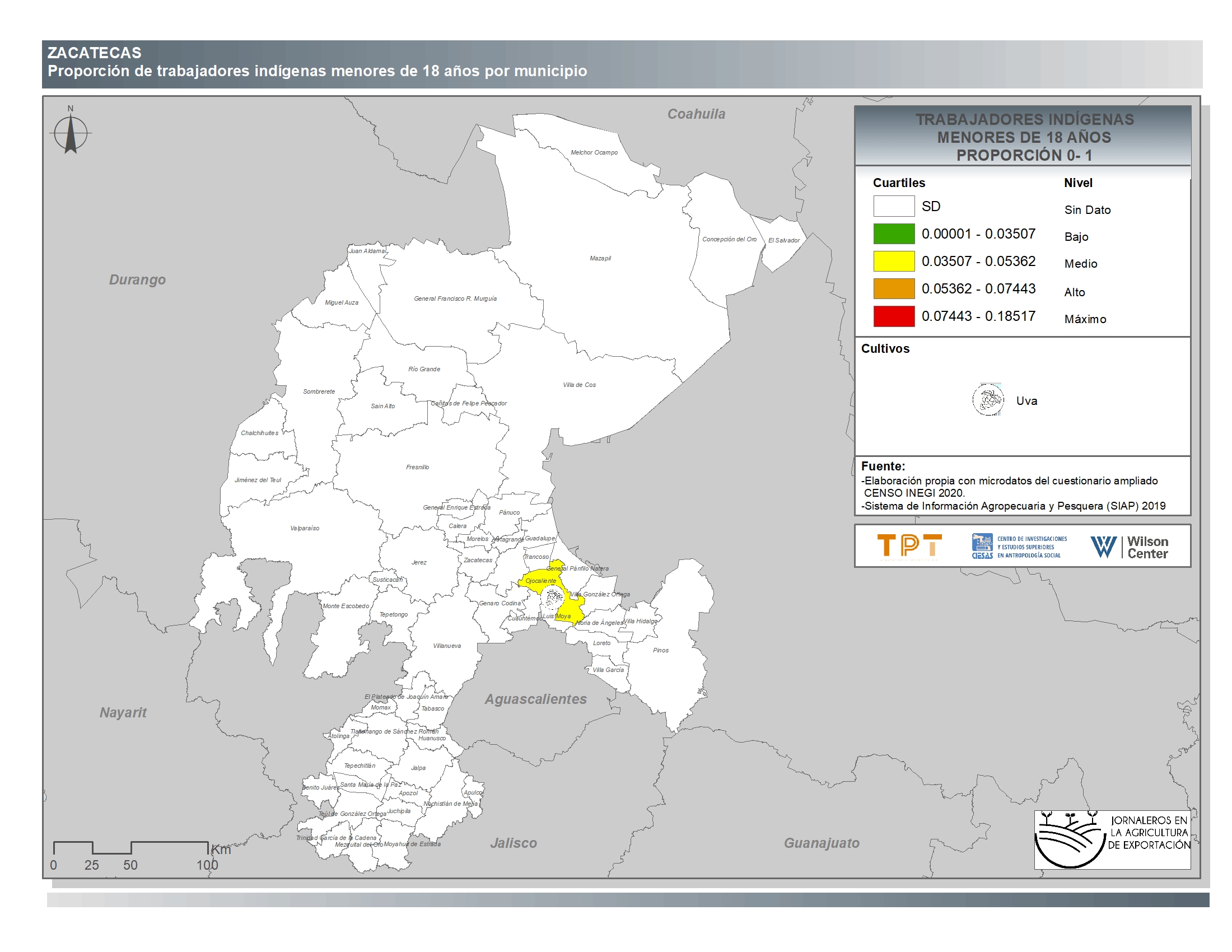Click the Uva grape icon in the legend

(988, 400)
